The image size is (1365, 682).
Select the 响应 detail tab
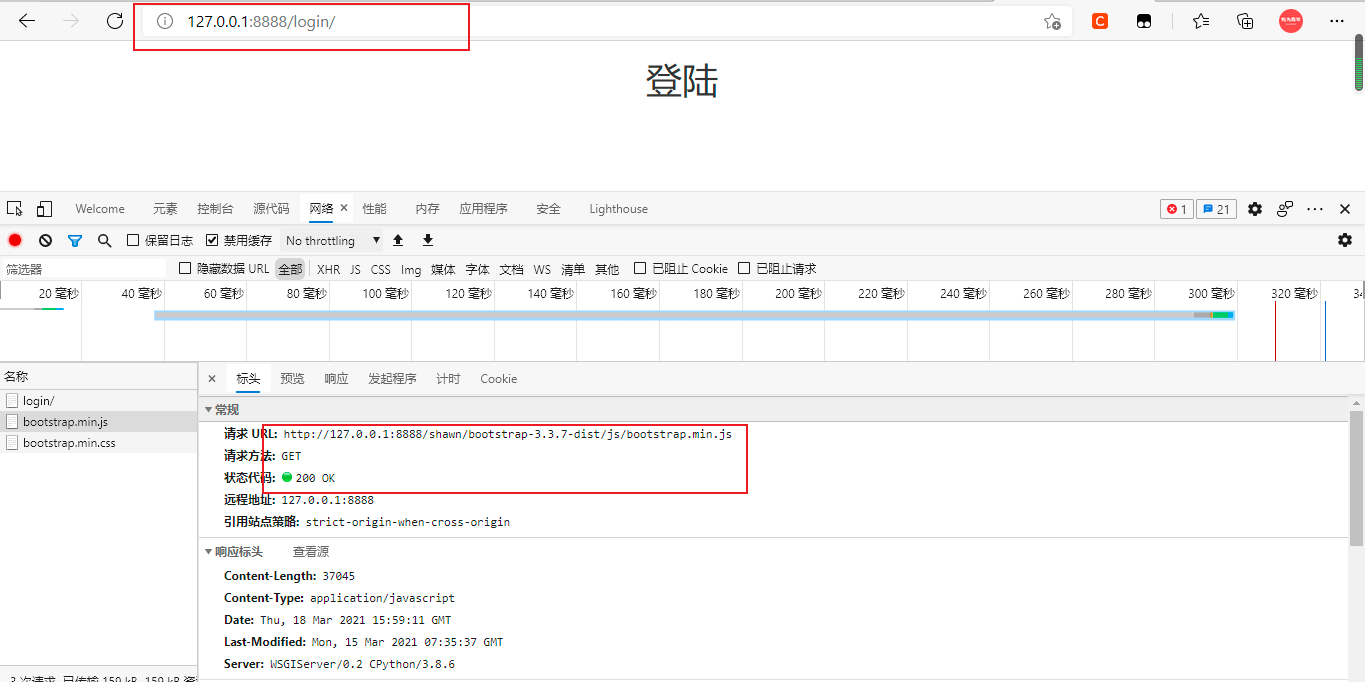336,379
